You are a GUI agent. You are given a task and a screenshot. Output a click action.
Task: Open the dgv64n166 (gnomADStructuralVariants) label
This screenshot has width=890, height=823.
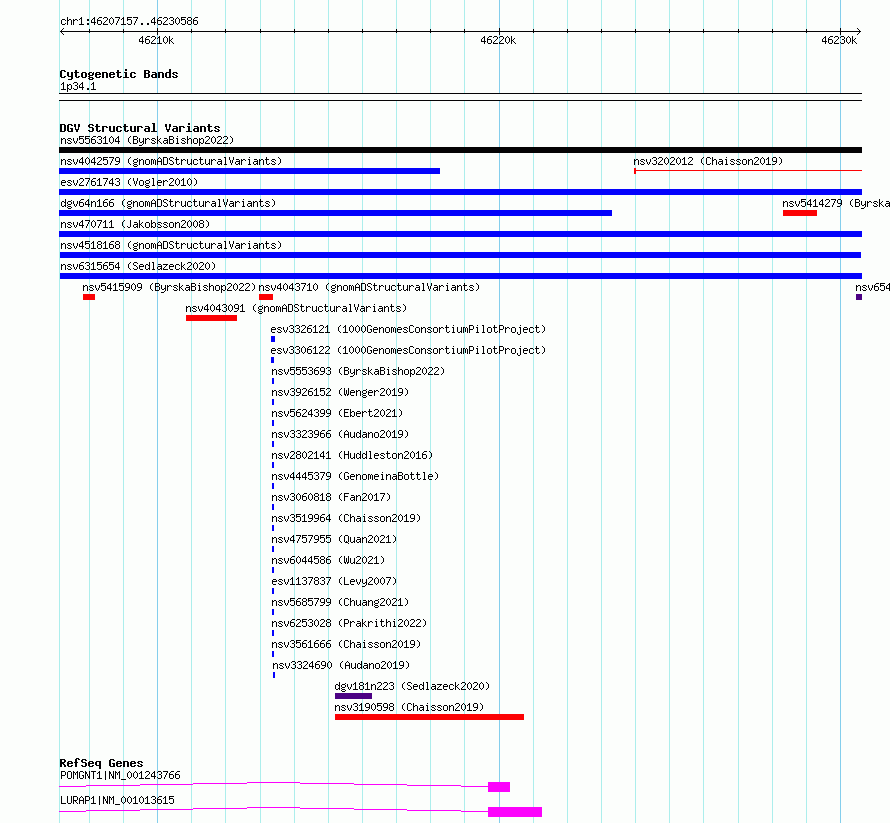(x=168, y=203)
